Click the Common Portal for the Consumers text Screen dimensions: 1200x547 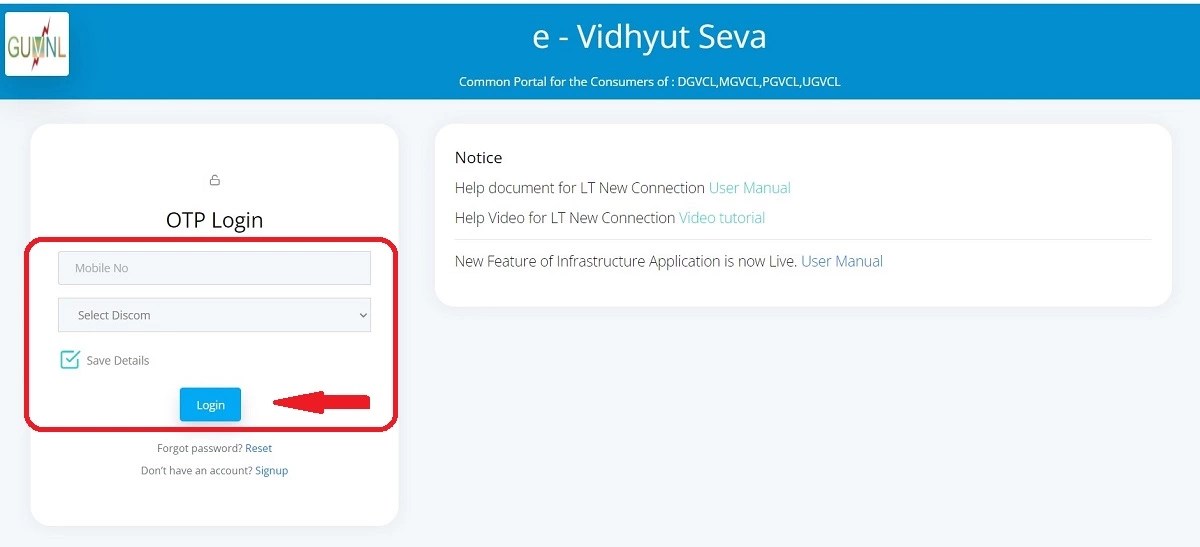coord(650,82)
